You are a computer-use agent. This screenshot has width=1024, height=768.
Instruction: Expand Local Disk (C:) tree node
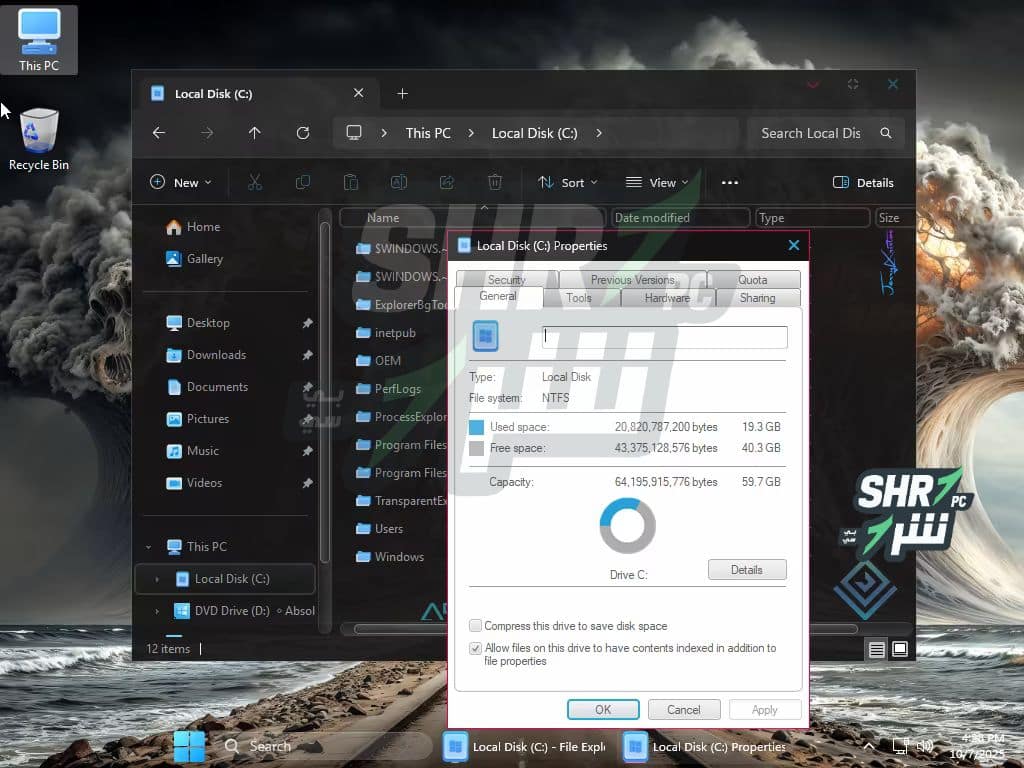157,579
